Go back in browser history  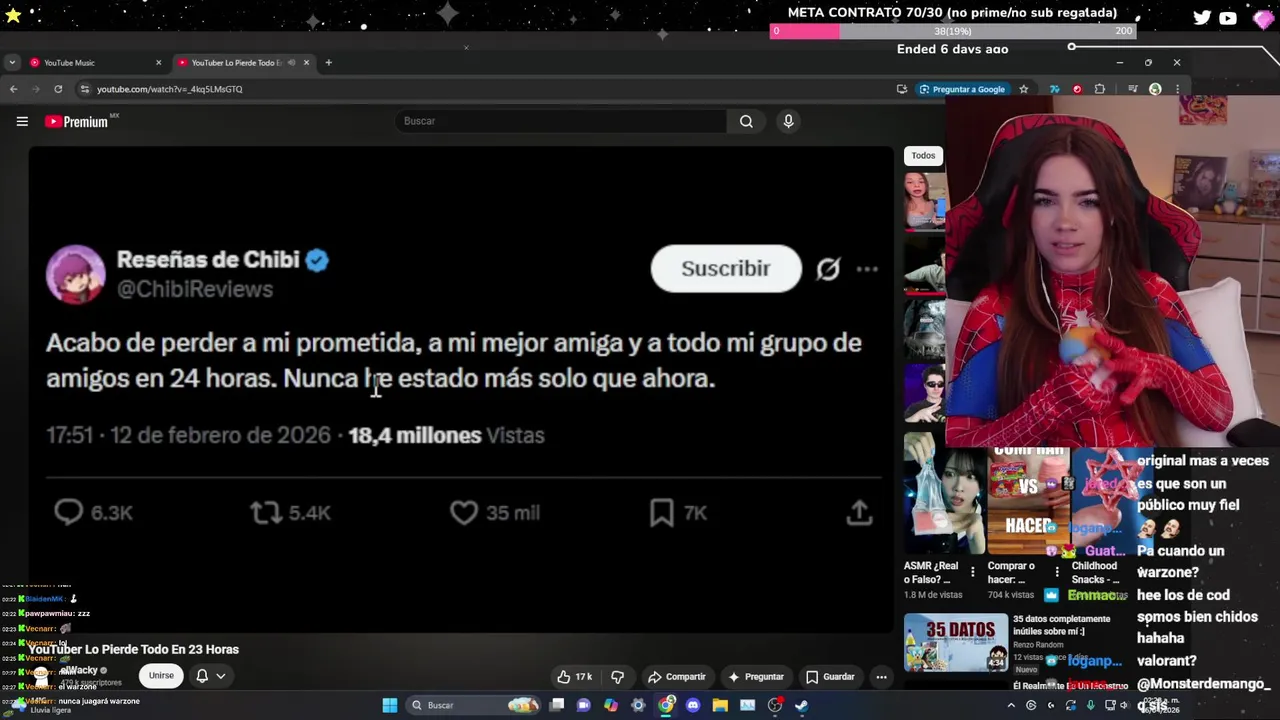(x=13, y=89)
